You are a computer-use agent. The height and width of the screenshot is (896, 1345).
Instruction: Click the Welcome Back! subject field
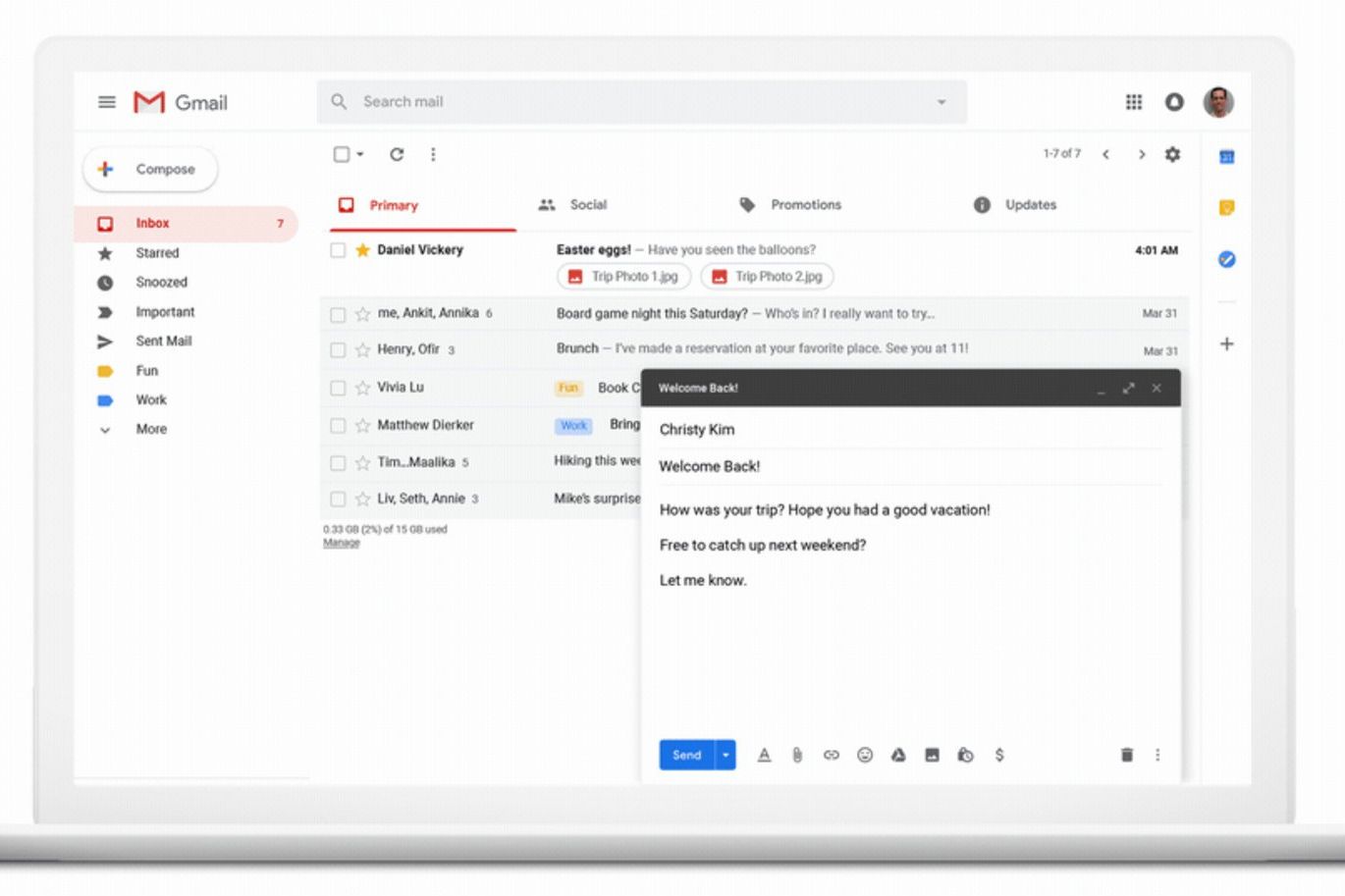coord(910,467)
